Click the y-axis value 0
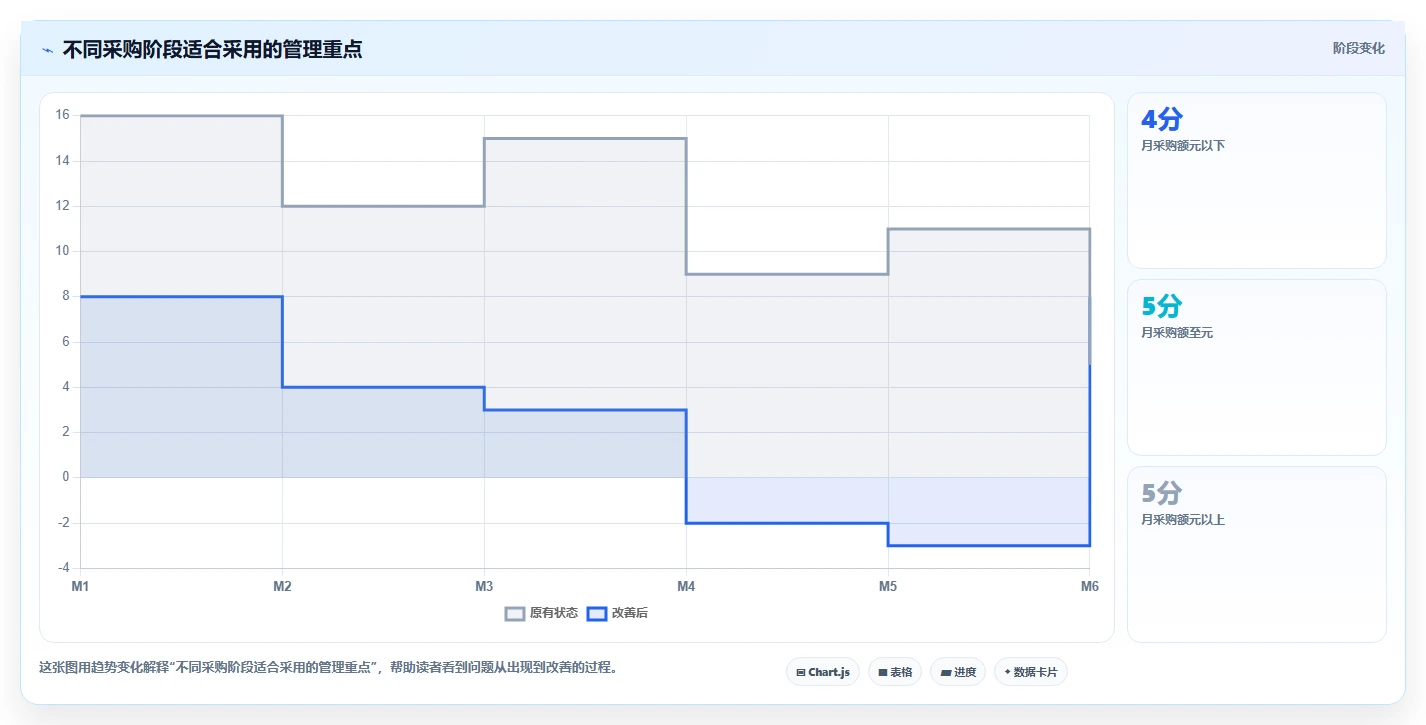This screenshot has width=1426, height=725. click(x=66, y=477)
